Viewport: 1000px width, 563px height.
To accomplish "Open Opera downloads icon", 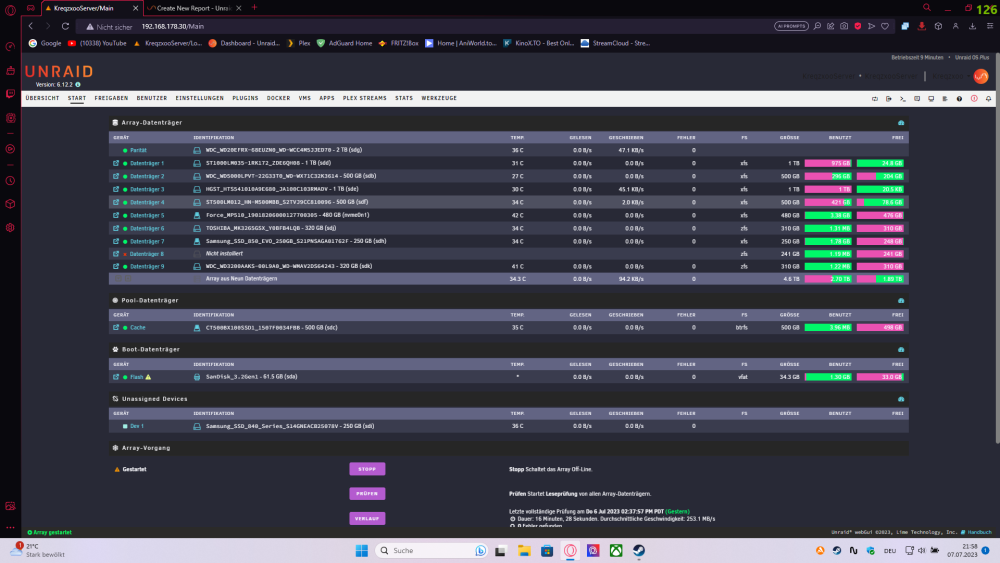I will (973, 26).
